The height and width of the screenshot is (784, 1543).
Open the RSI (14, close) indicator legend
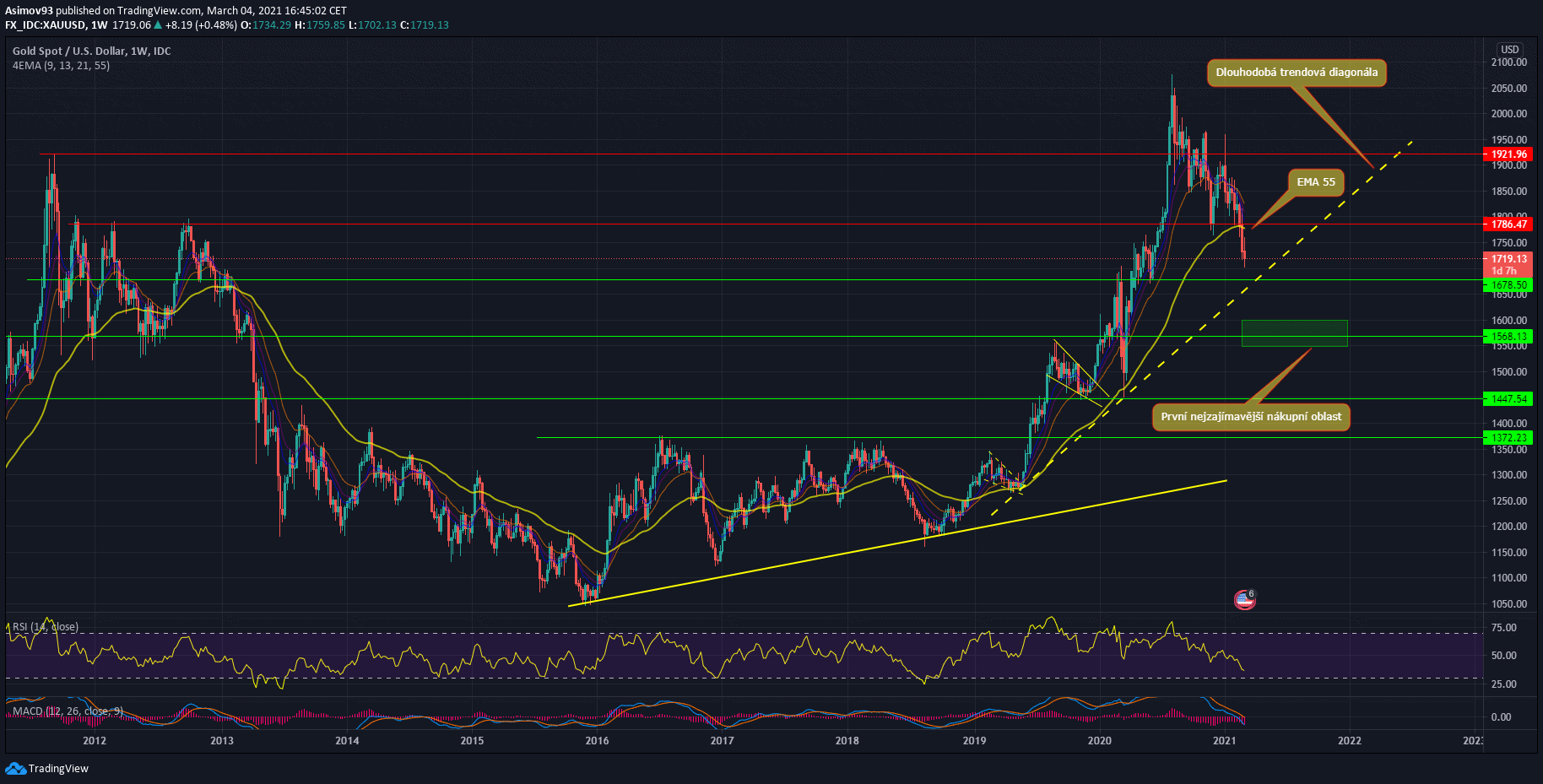(x=46, y=627)
